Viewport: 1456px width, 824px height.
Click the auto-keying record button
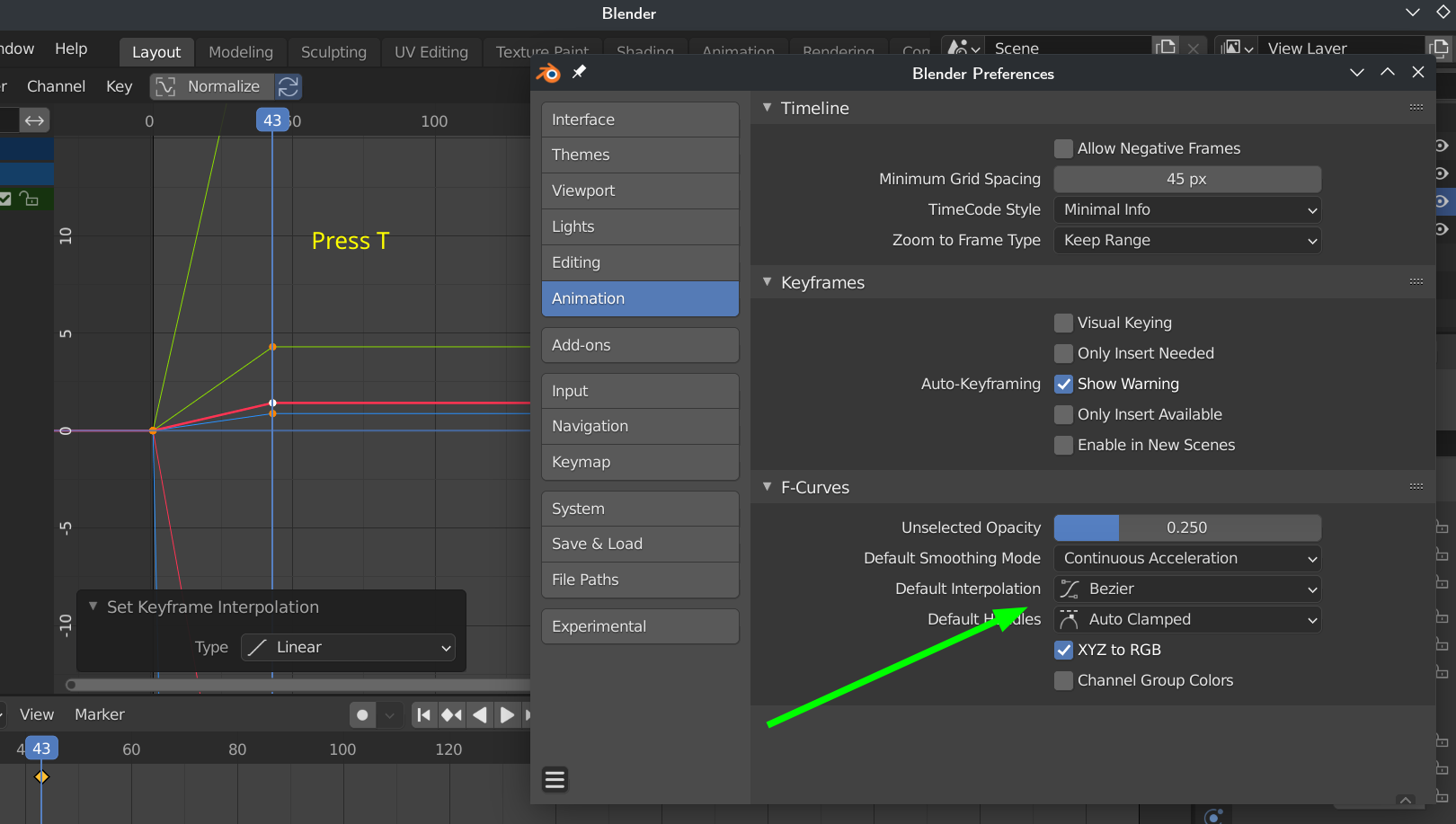pyautogui.click(x=362, y=715)
